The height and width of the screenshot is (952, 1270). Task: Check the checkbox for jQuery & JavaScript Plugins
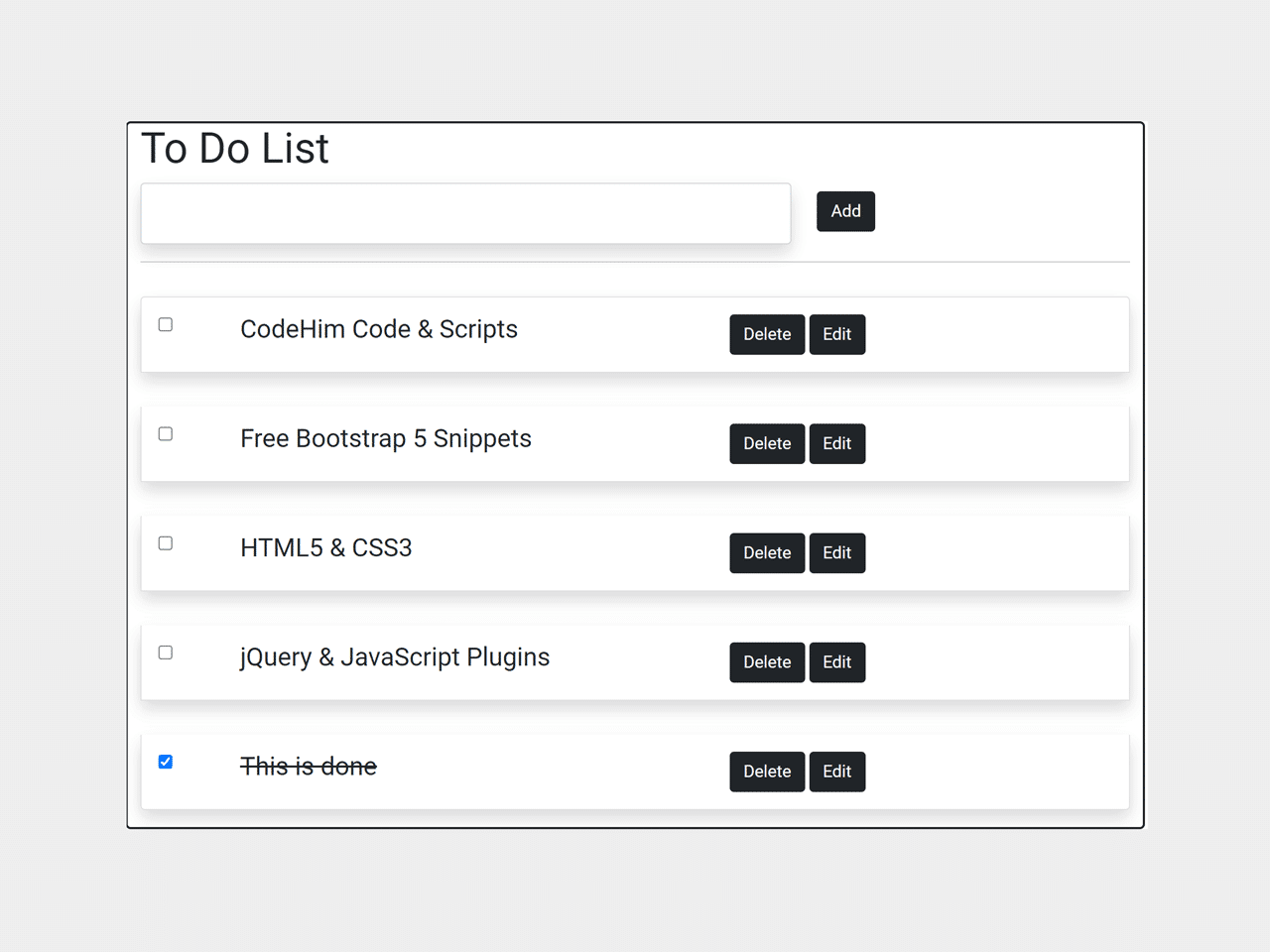click(165, 652)
